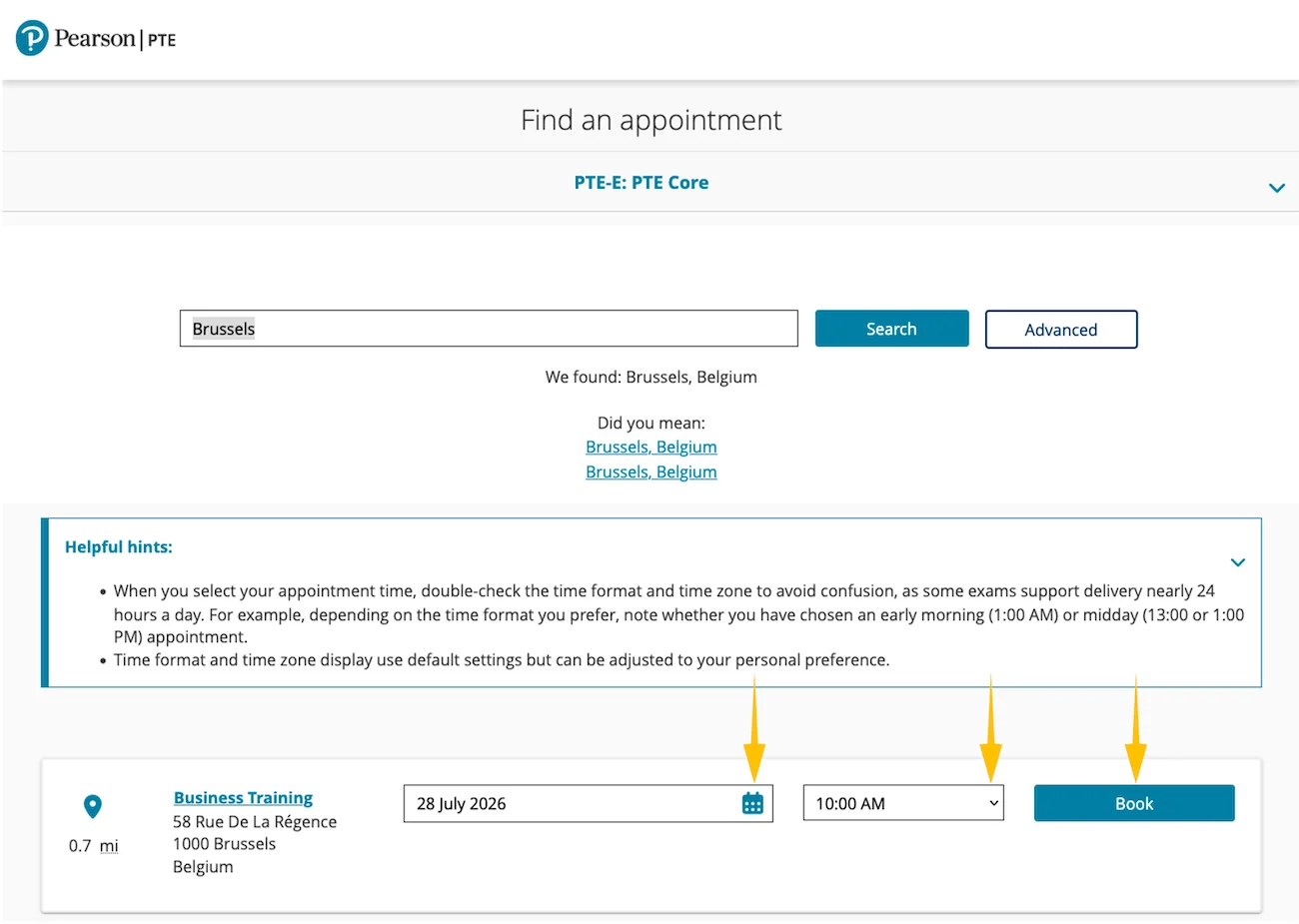The image size is (1299, 924).
Task: Book the Business Training appointment
Action: 1134,803
